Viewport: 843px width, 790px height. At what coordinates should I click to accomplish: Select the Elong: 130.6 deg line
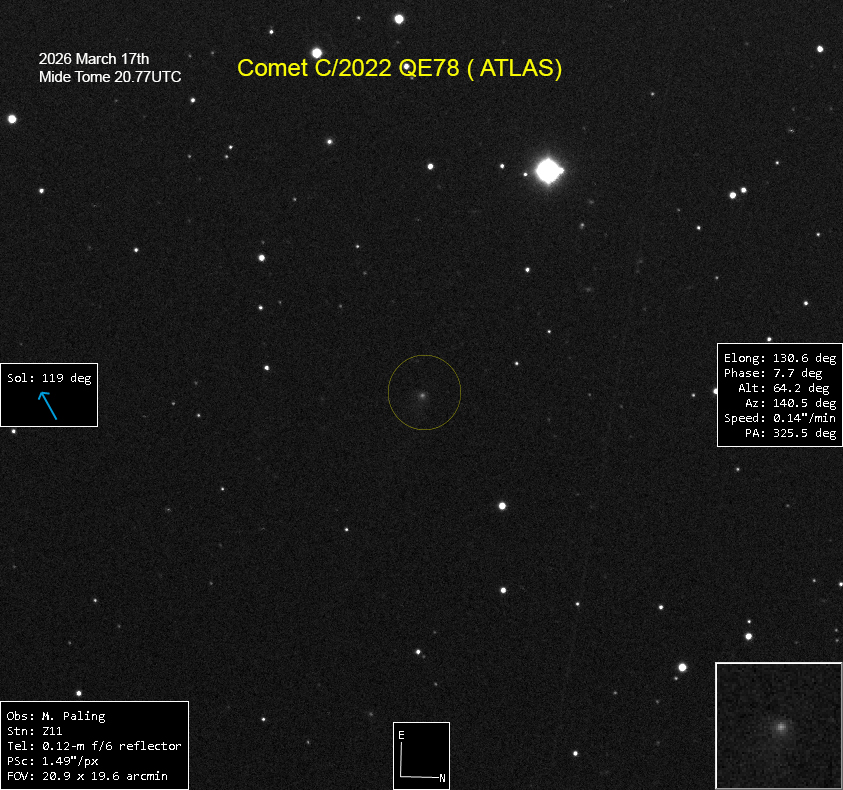pyautogui.click(x=779, y=357)
